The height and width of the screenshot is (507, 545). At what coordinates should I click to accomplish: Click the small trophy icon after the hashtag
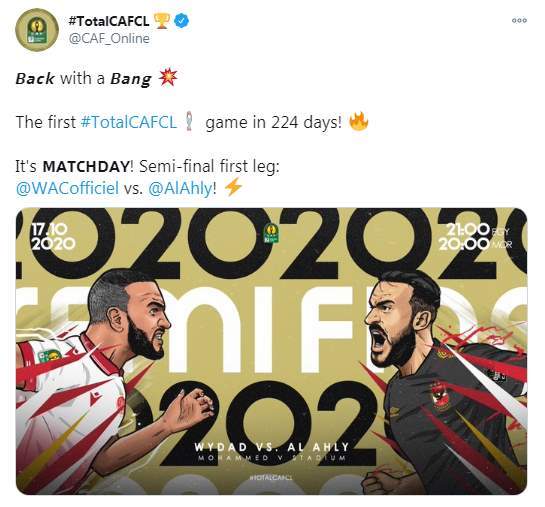pyautogui.click(x=189, y=121)
